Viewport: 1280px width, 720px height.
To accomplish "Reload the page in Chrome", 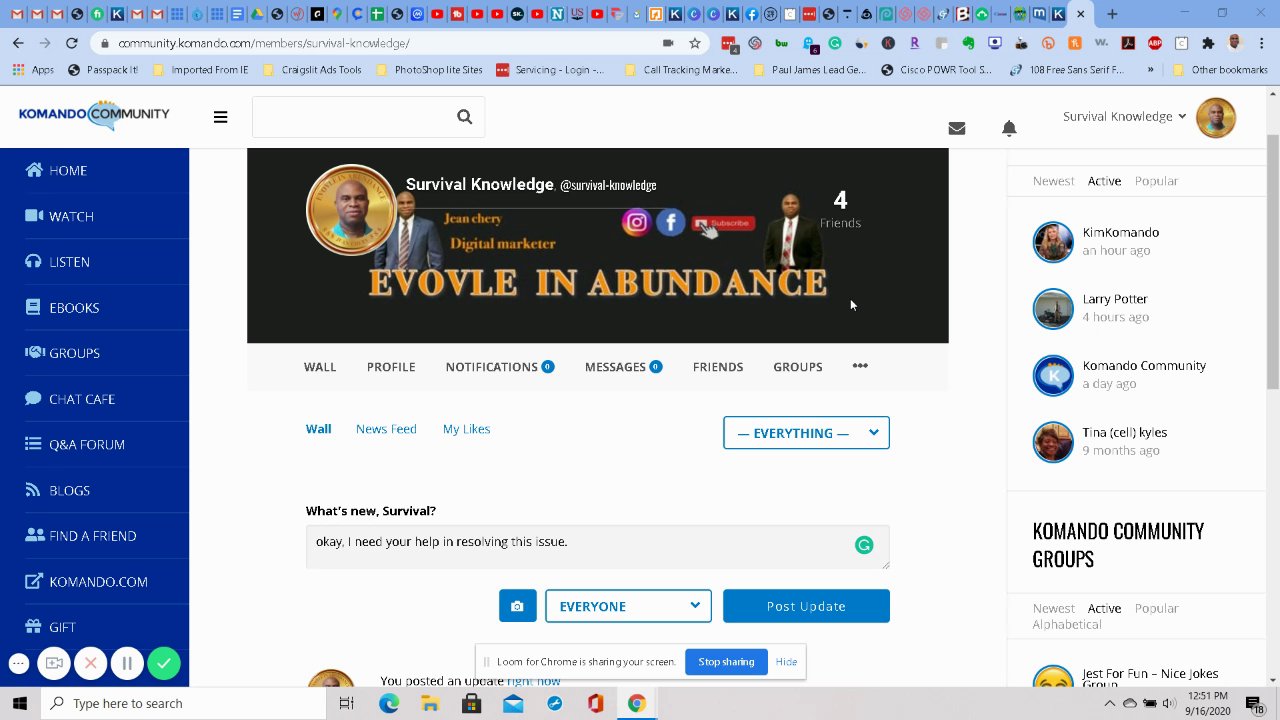I will pos(72,43).
